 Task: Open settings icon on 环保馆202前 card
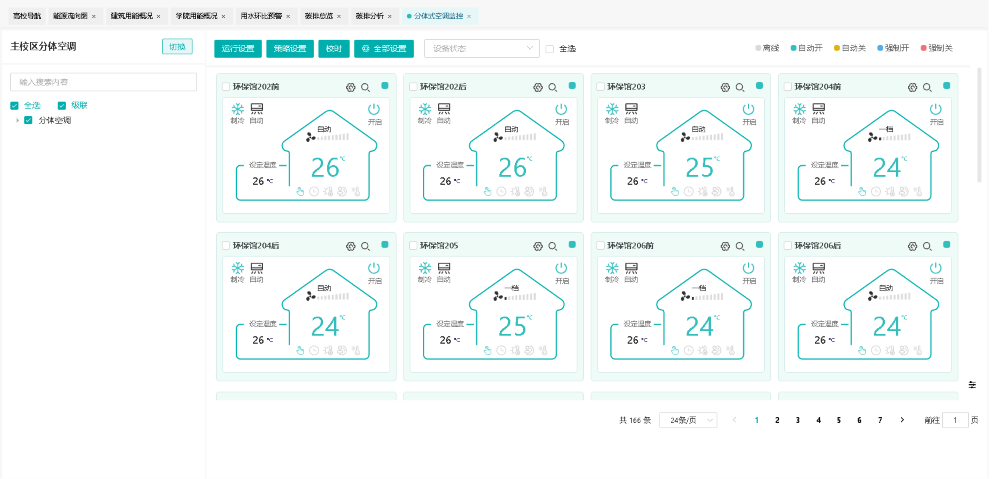[x=350, y=87]
